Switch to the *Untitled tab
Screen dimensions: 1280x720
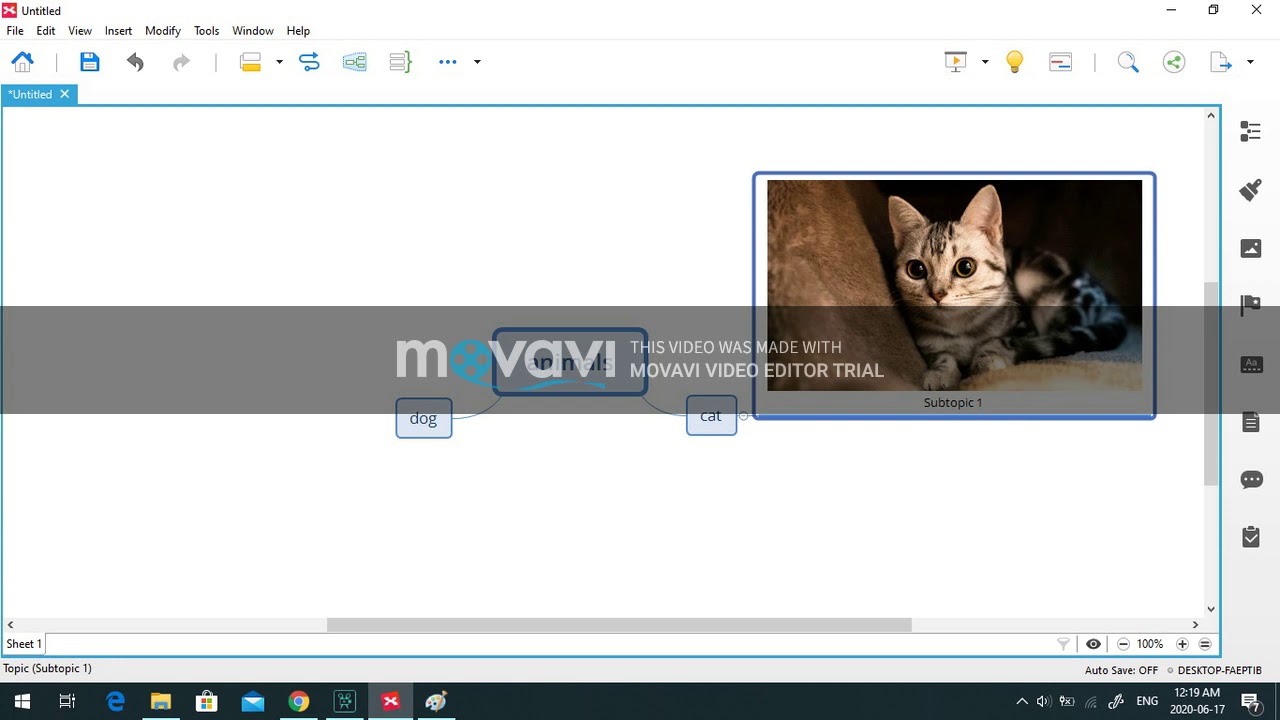[30, 94]
